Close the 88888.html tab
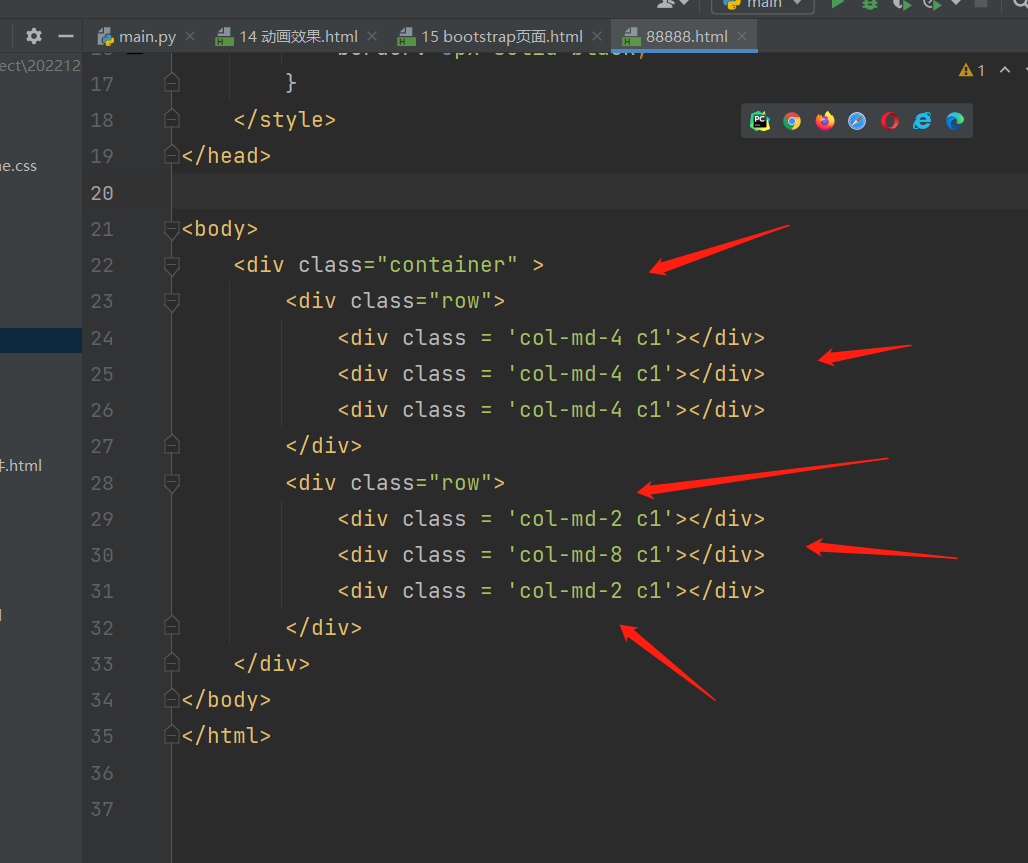 tap(742, 37)
